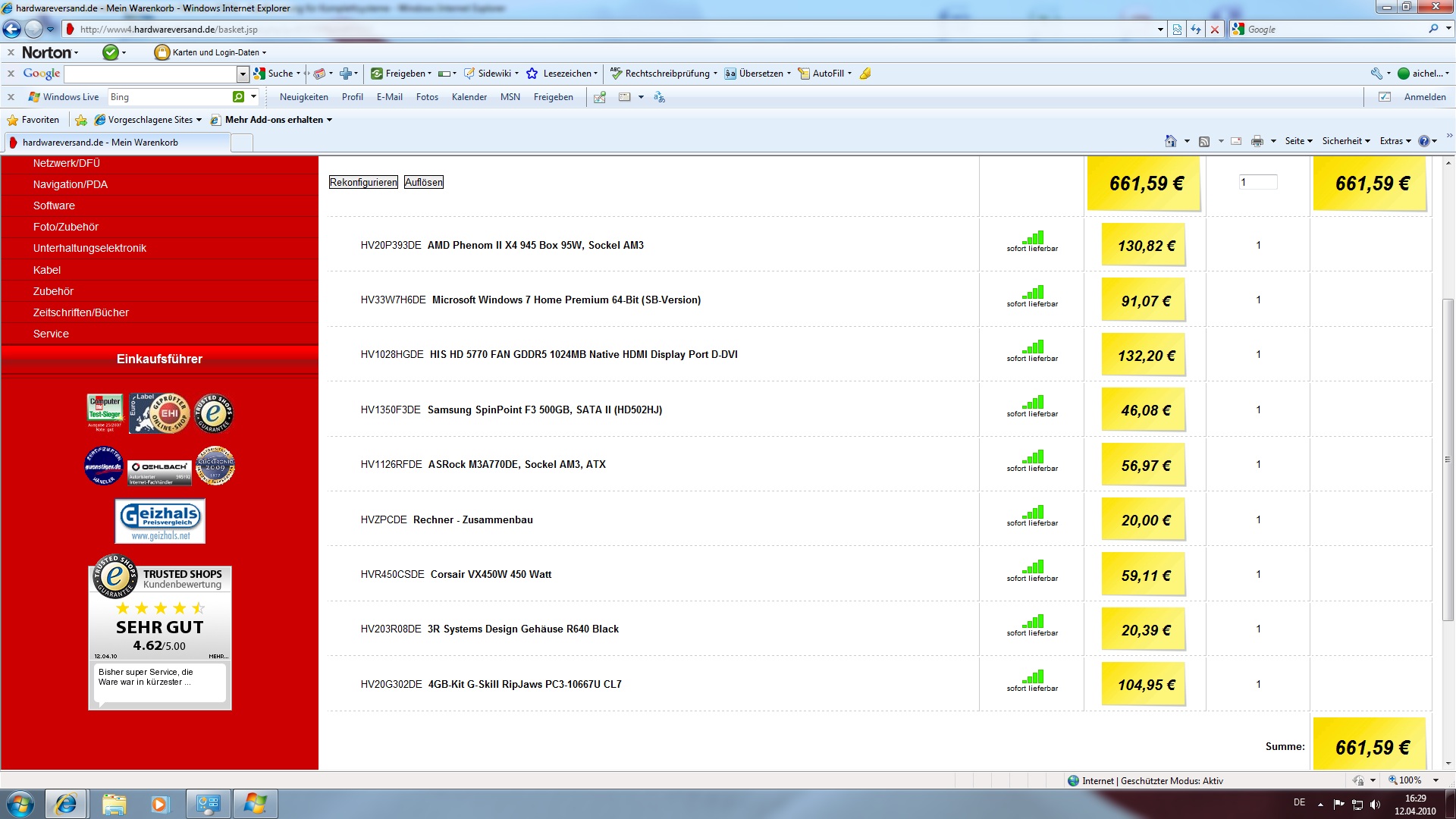1456x819 pixels.
Task: Open Windows Media Player from taskbar
Action: 159,804
